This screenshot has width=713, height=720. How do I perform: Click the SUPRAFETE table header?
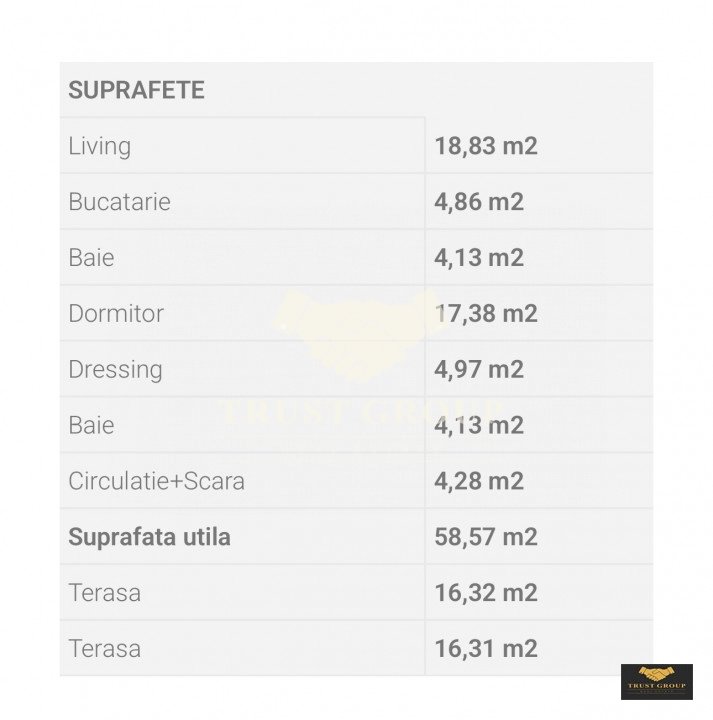tap(136, 90)
